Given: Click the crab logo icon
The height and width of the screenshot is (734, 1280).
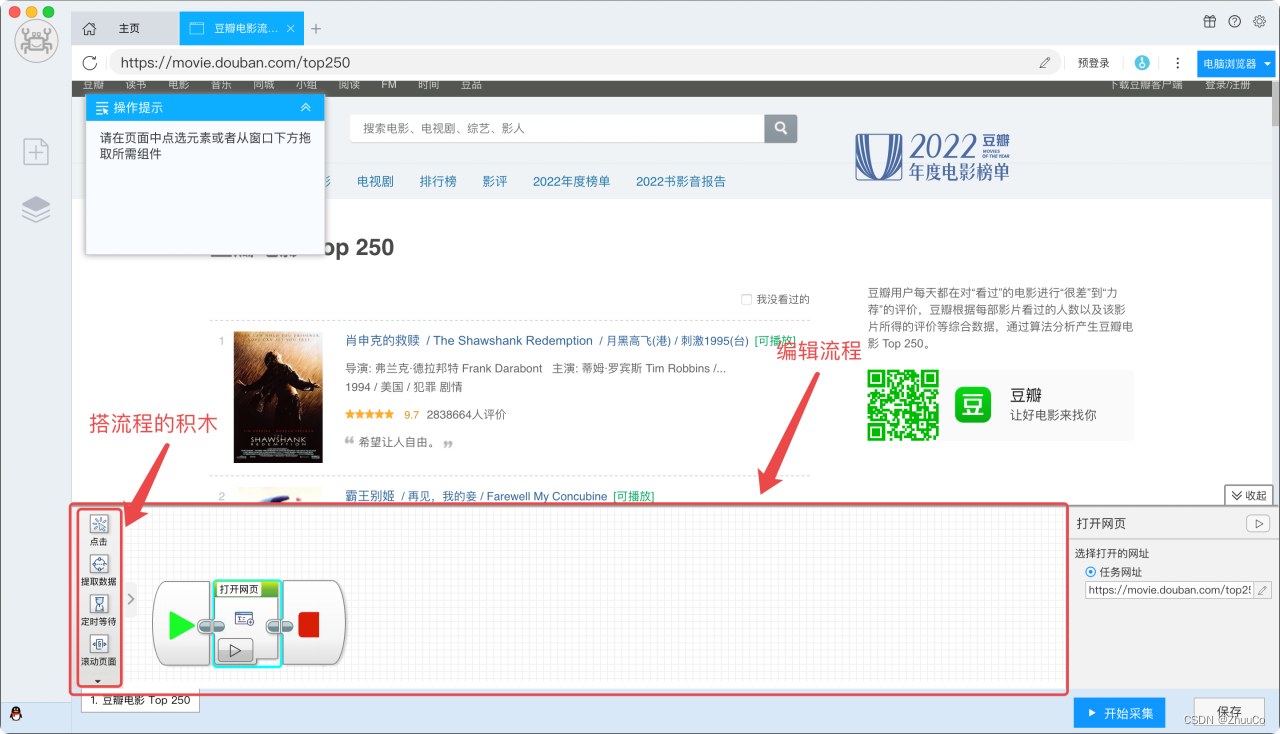Looking at the screenshot, I should point(36,42).
